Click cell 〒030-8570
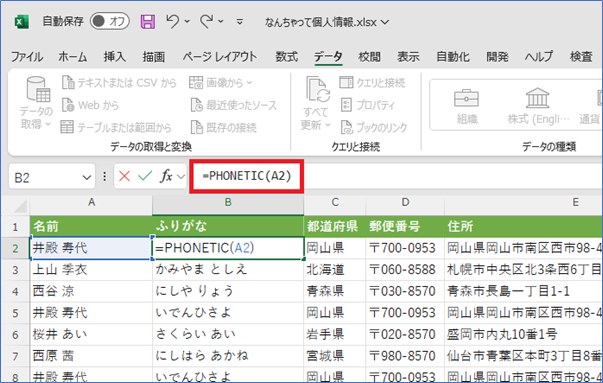Screen dimensions: 603x383 click(x=405, y=291)
